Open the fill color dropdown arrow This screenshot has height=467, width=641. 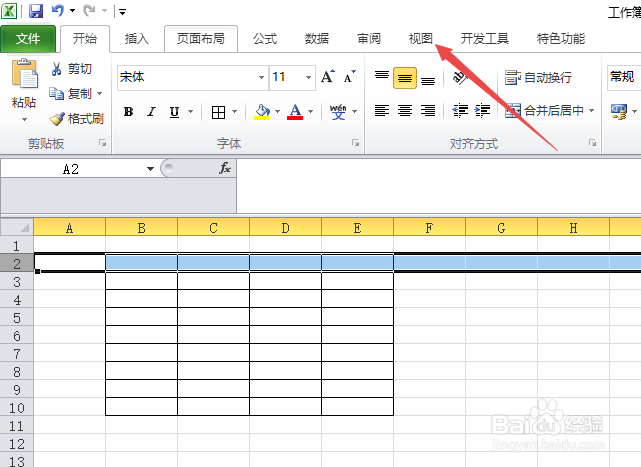pos(278,111)
